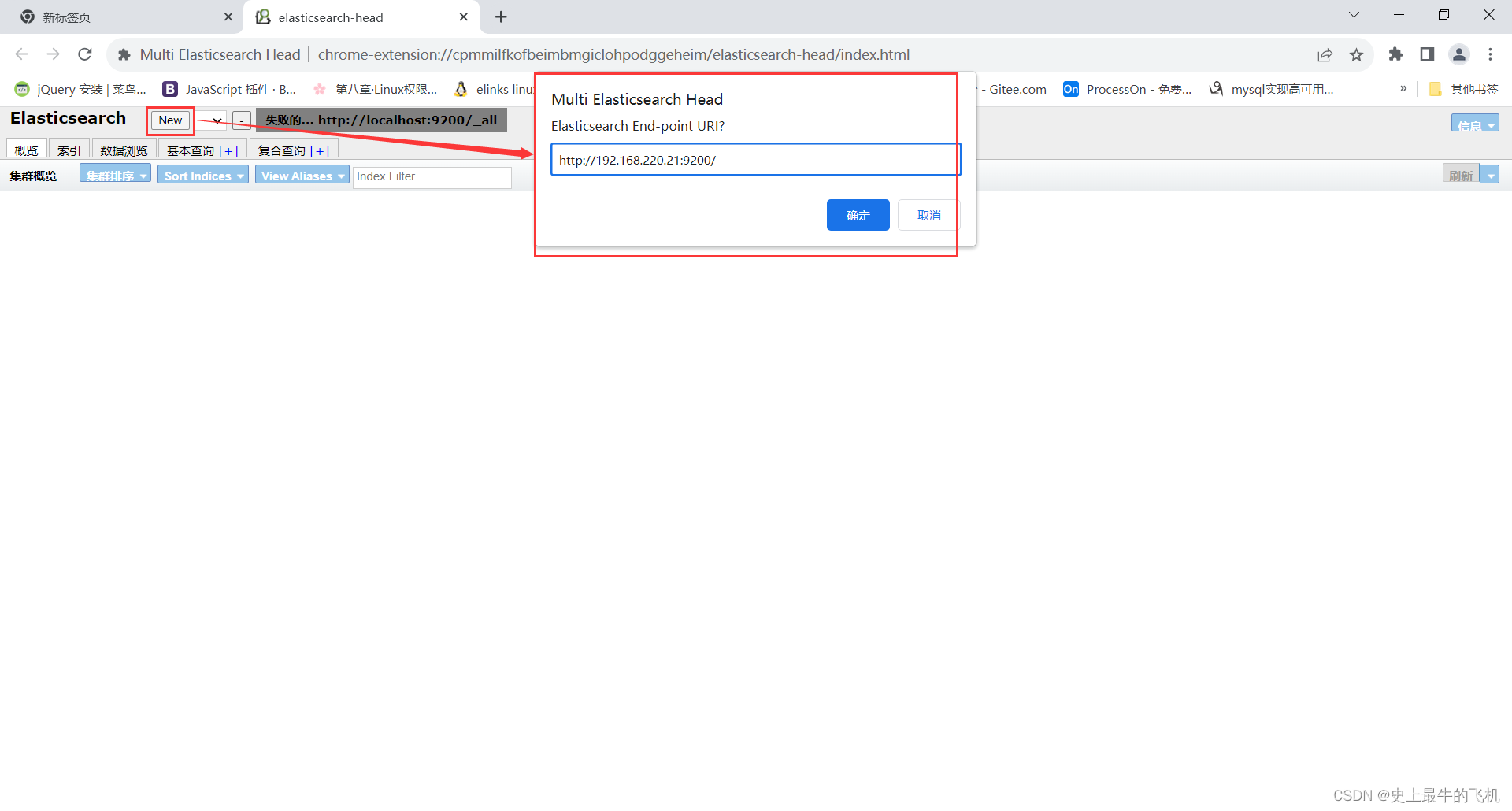Open 其他书签 folder
Viewport: 1512px width, 811px height.
pos(1464,89)
